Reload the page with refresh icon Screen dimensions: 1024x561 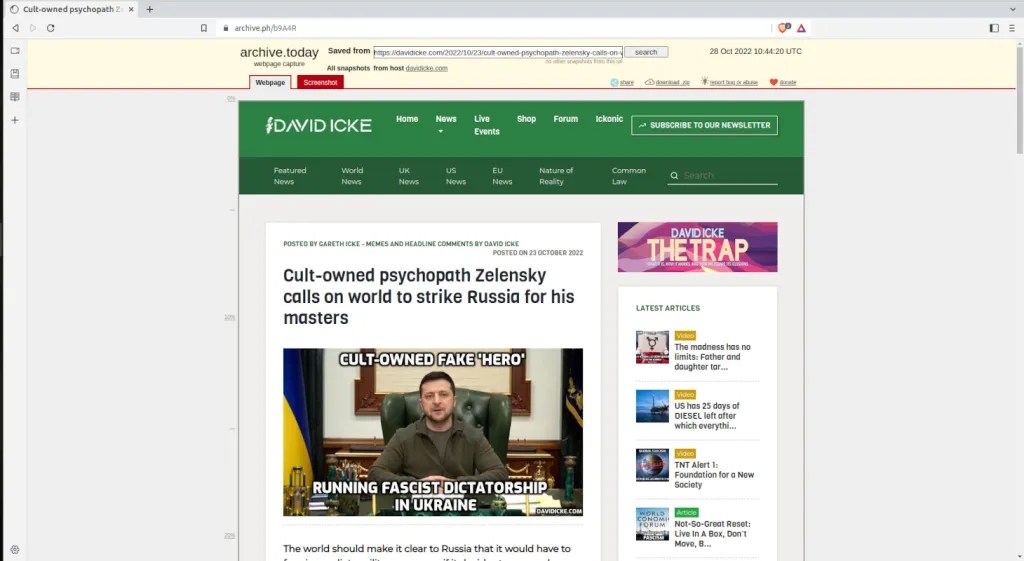tap(50, 28)
